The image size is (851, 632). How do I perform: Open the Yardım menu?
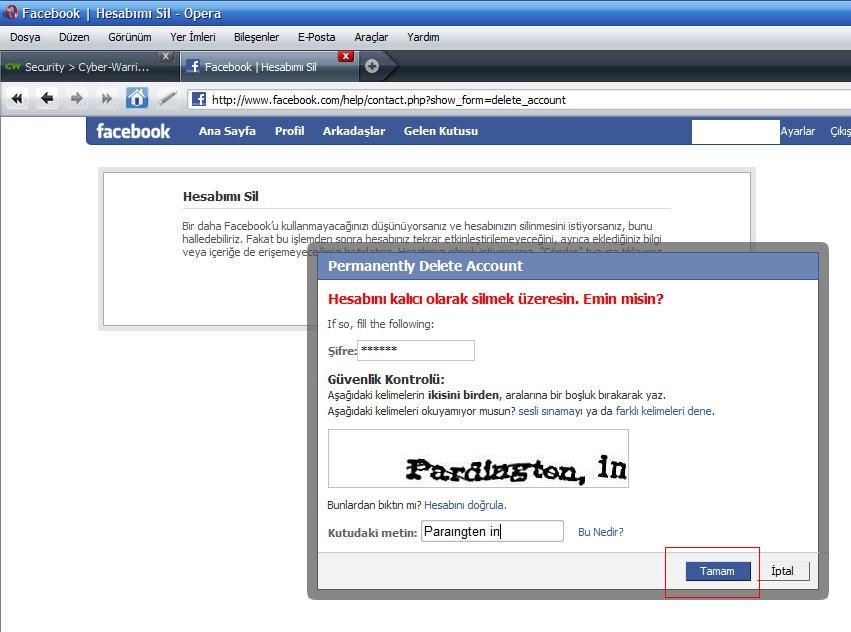[x=423, y=37]
